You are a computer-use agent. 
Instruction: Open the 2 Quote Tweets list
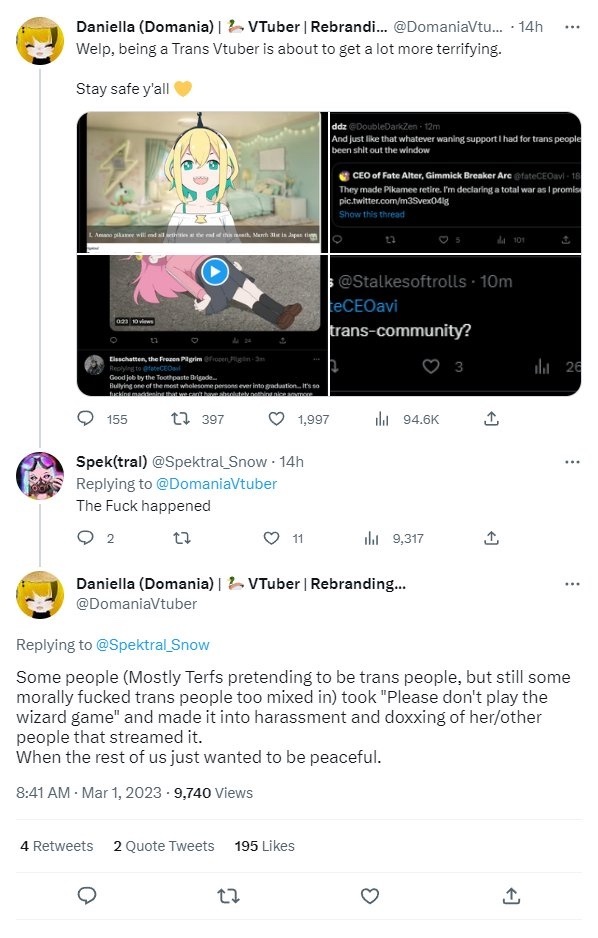(164, 846)
